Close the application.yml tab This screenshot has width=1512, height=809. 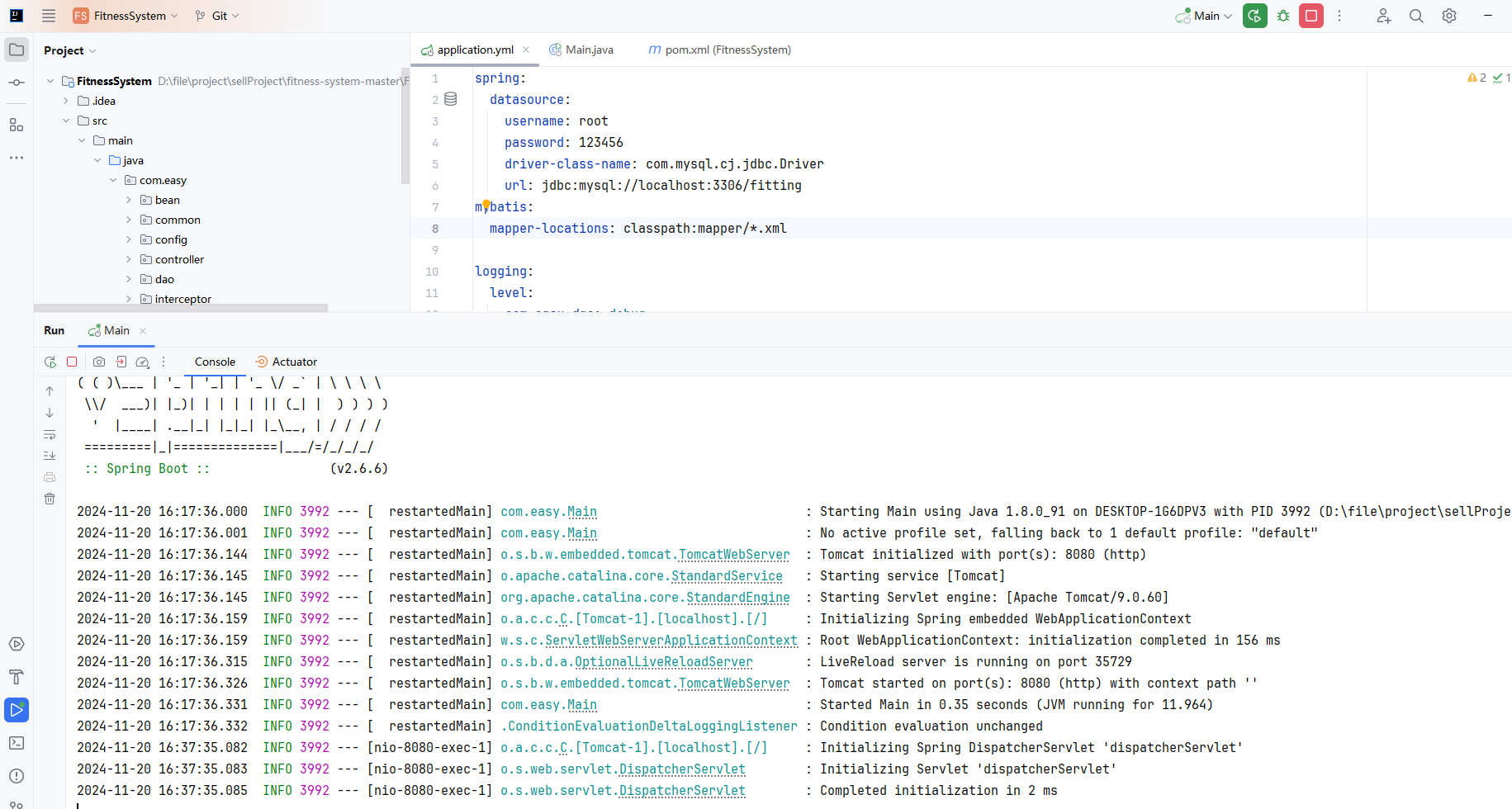[x=526, y=50]
